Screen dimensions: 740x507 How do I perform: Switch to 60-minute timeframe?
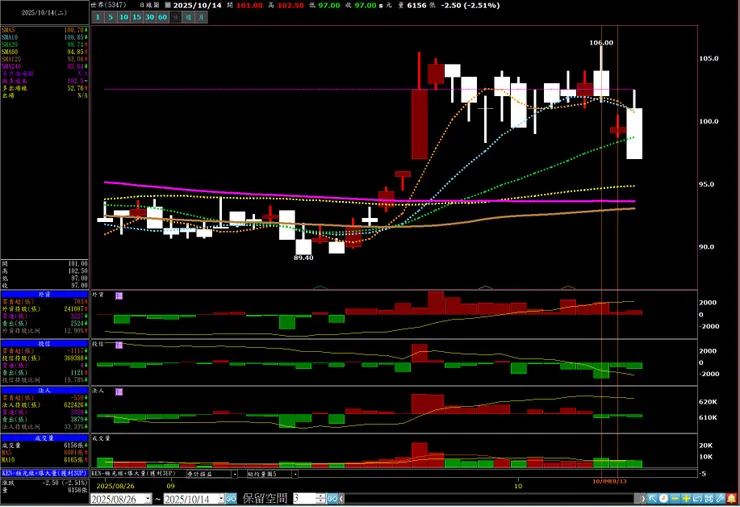coord(162,17)
